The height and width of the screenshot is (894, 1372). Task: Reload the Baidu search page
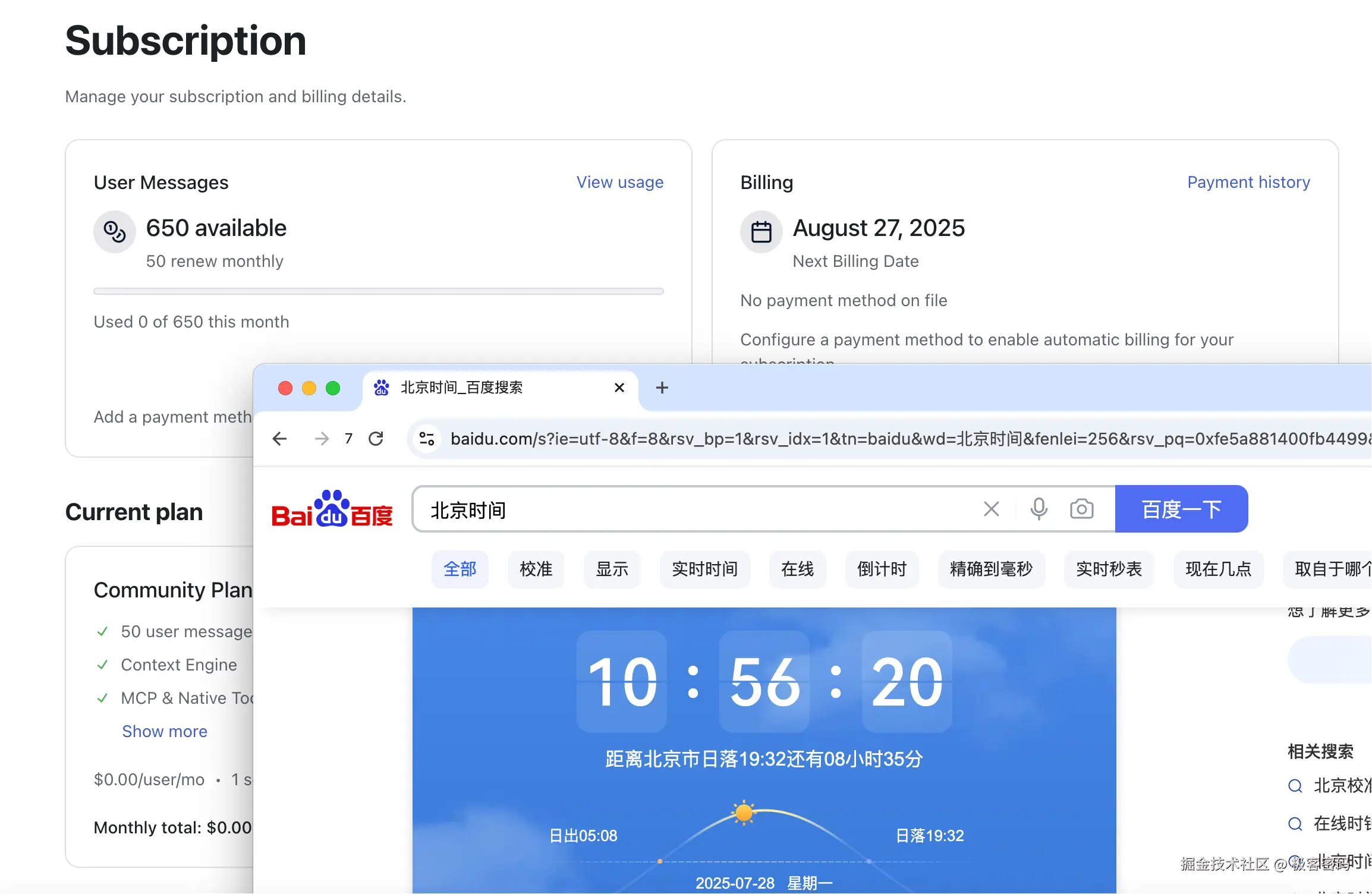click(x=376, y=439)
